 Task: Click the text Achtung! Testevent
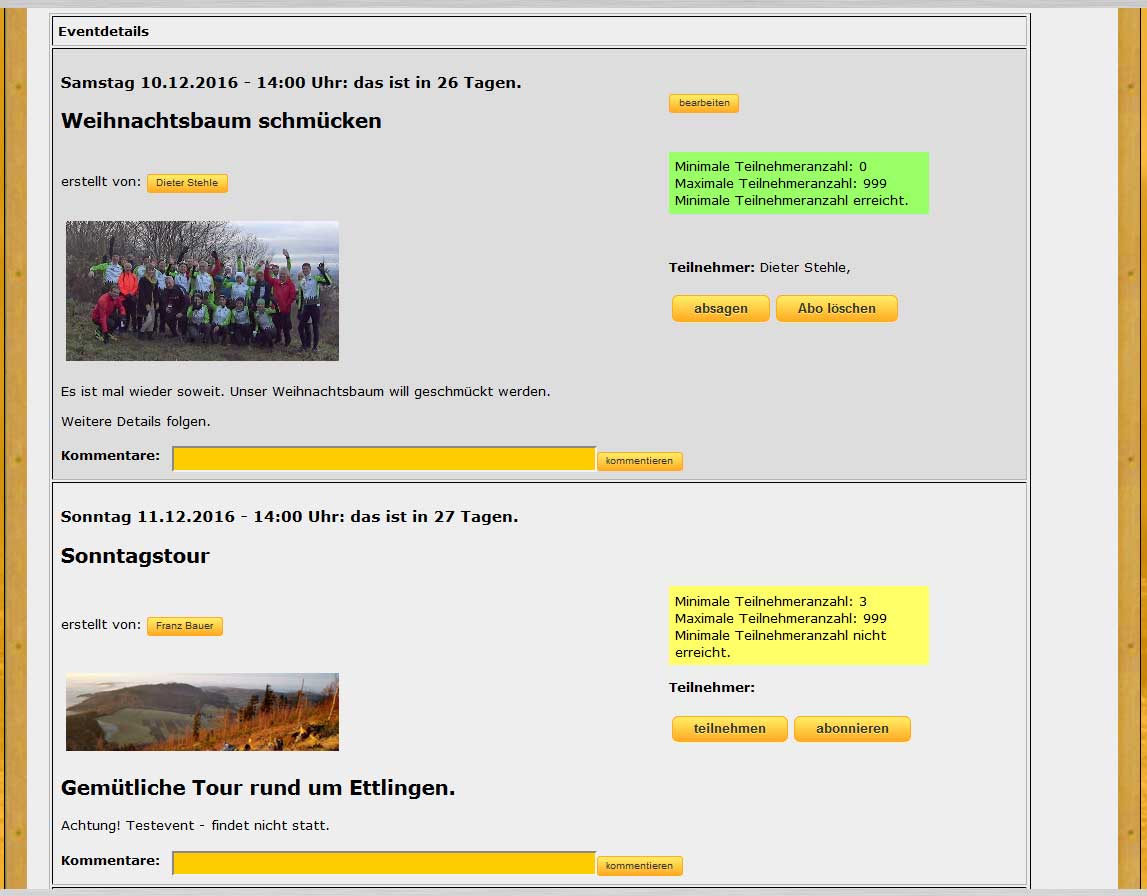[x=127, y=826]
